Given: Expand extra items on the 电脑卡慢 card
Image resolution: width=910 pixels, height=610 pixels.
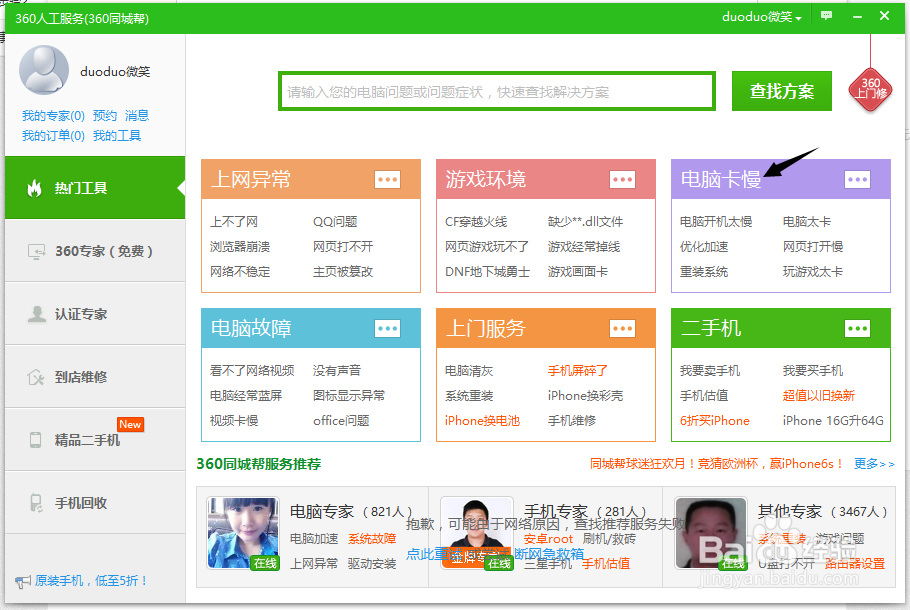Looking at the screenshot, I should tap(857, 180).
